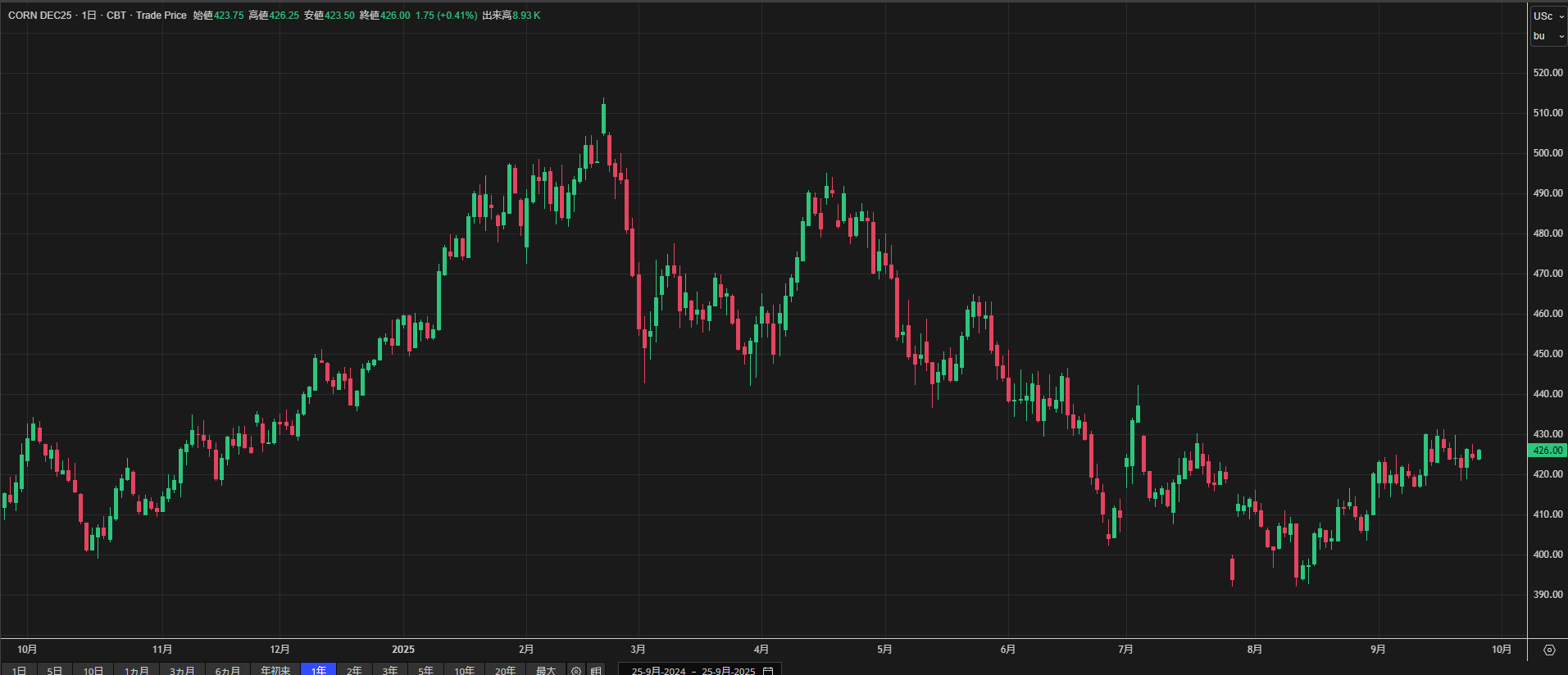Click the highlighted 1年 range
The height and width of the screenshot is (675, 1568).
[x=319, y=670]
